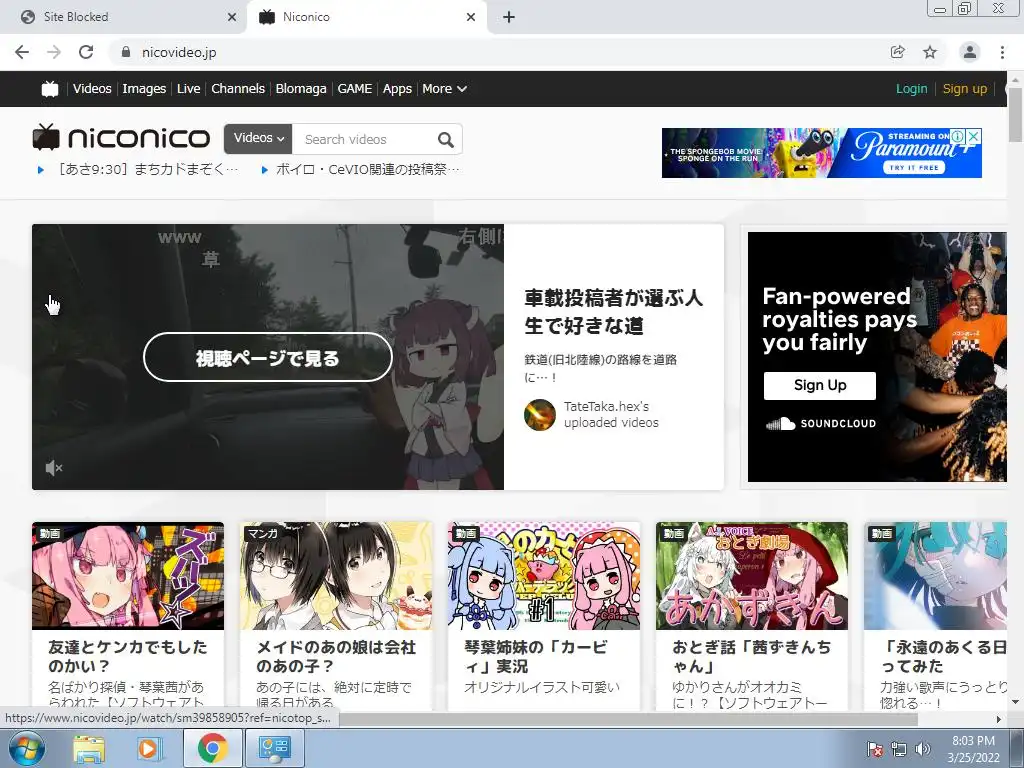Image resolution: width=1024 pixels, height=768 pixels.
Task: Click the Sign up link
Action: 965,89
